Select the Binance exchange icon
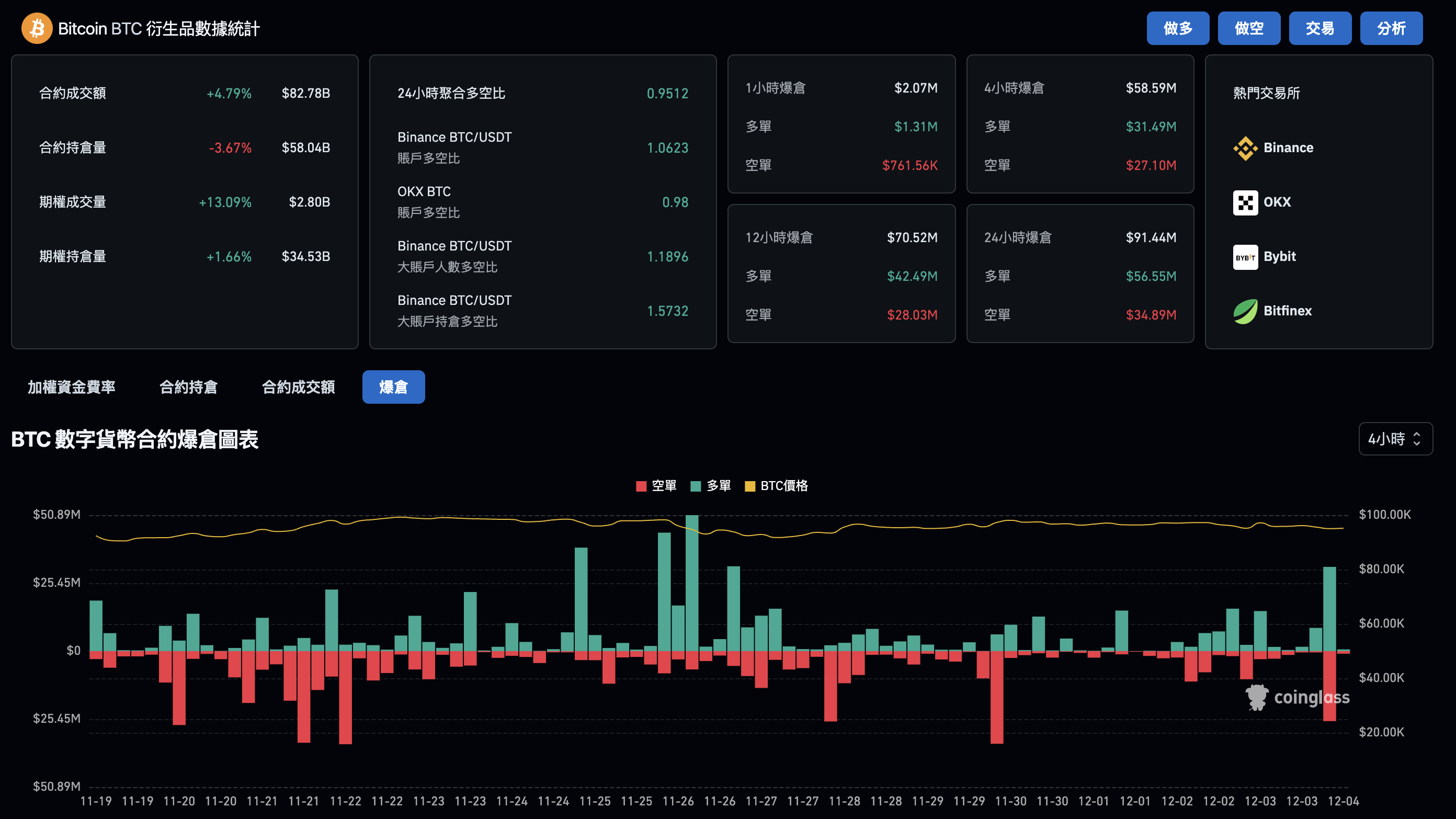Viewport: 1456px width, 819px height. 1245,147
